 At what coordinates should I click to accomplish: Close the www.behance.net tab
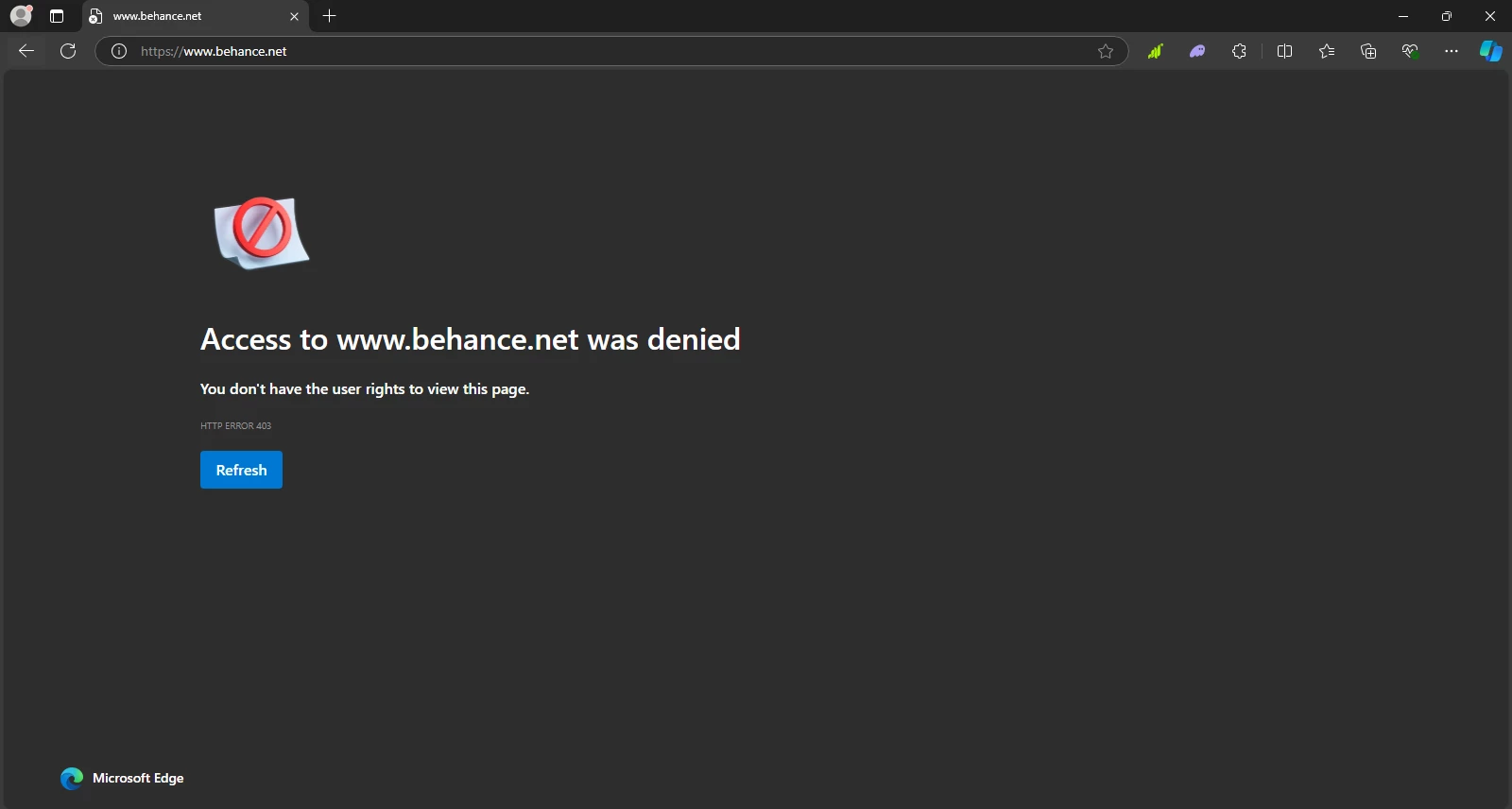(294, 16)
